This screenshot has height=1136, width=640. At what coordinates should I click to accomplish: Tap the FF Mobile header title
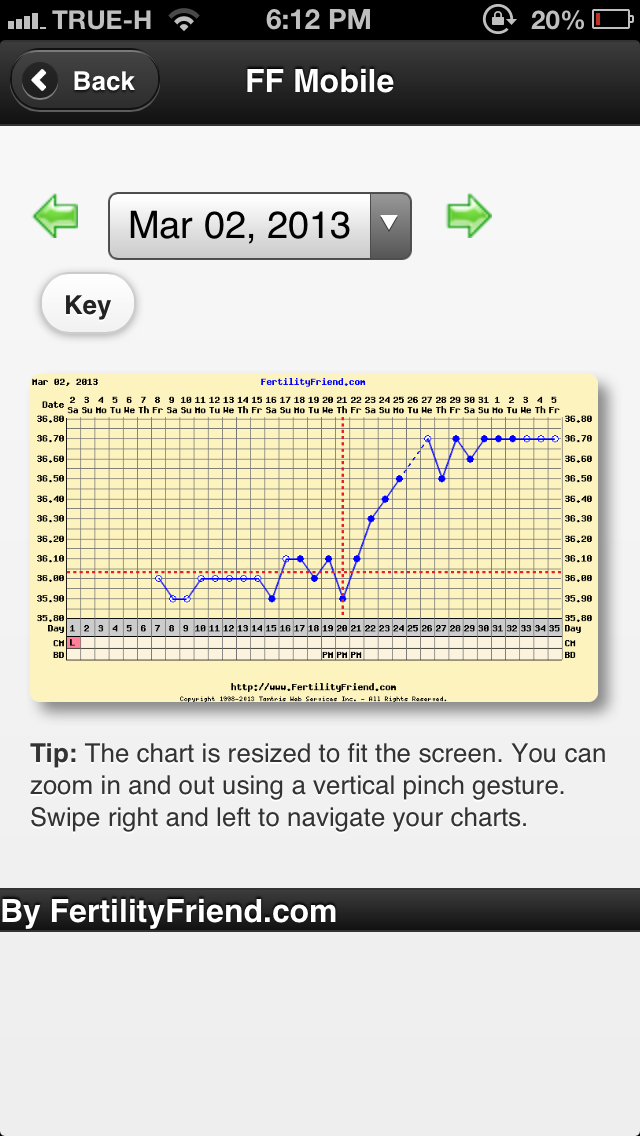[320, 81]
